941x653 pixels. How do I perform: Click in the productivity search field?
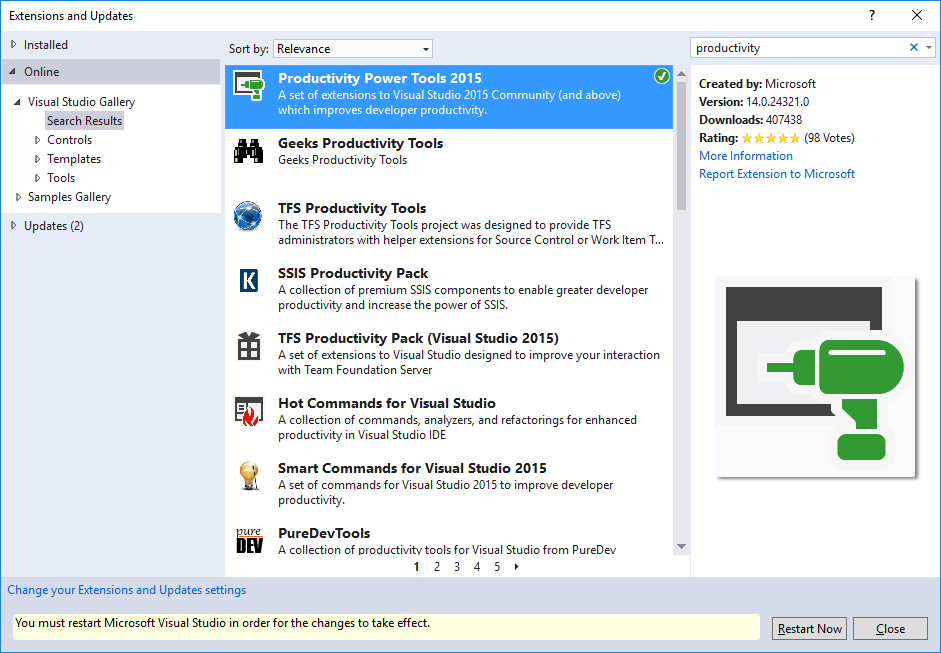(798, 48)
